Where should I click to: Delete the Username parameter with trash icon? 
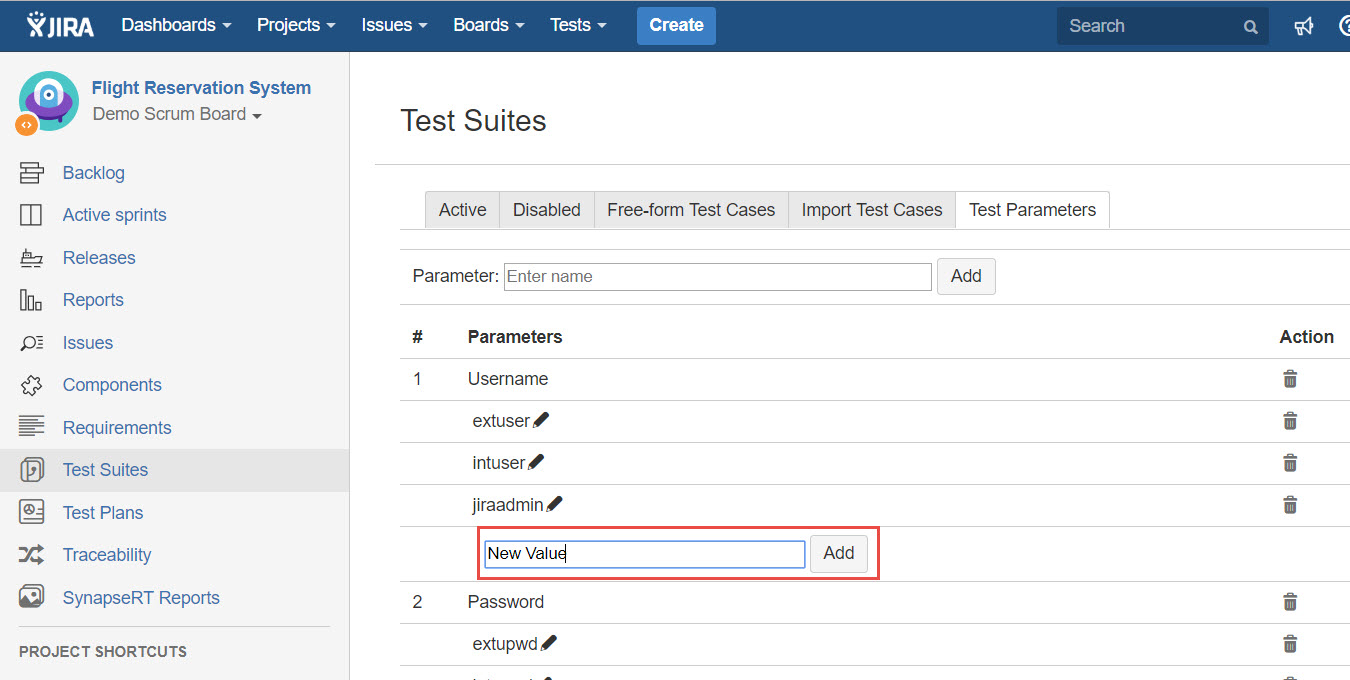click(x=1290, y=379)
